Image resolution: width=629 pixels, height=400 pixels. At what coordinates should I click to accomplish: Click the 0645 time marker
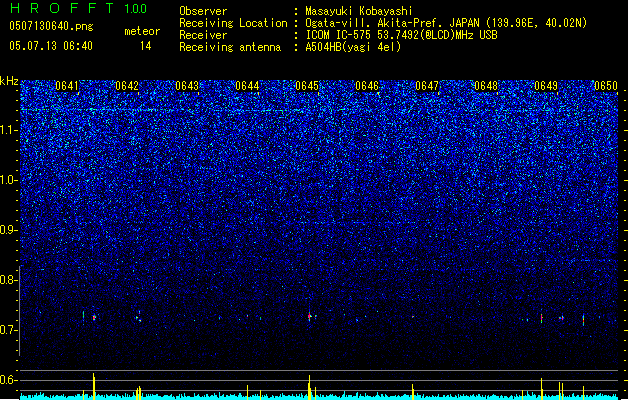click(x=307, y=86)
